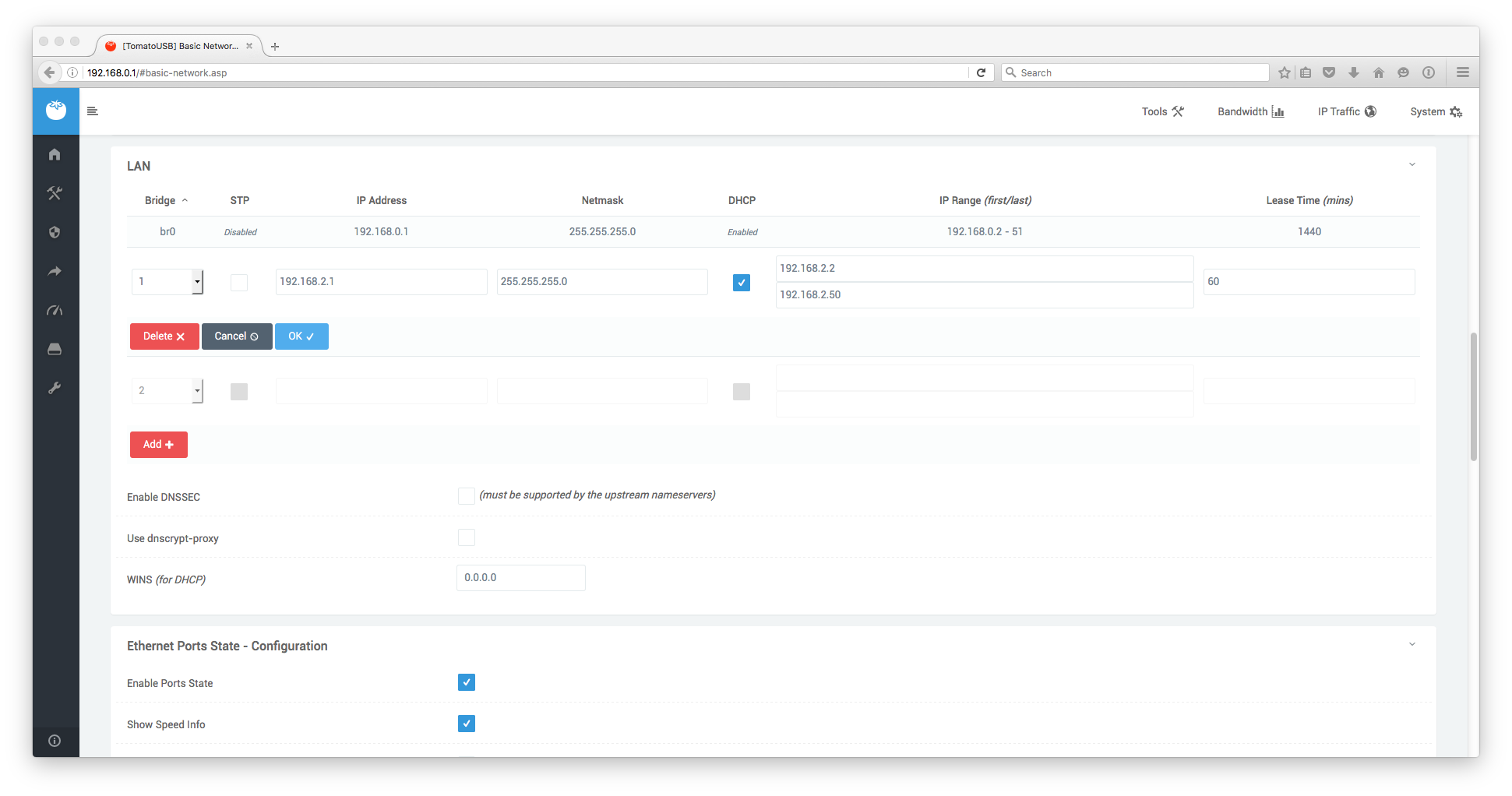Viewport: 1512px width, 796px height.
Task: Select the TomatoUSB Basic Network browser tab
Action: (x=179, y=46)
